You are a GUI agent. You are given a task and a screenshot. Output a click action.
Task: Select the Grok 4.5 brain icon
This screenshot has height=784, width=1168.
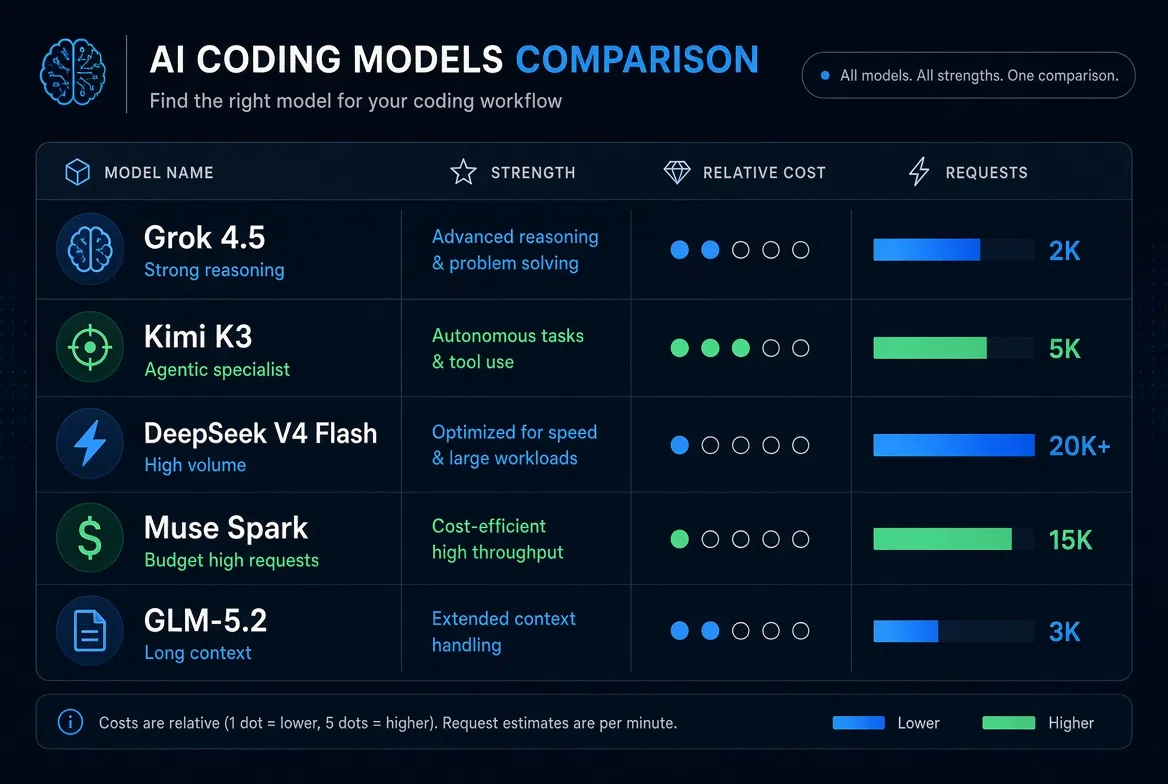90,250
